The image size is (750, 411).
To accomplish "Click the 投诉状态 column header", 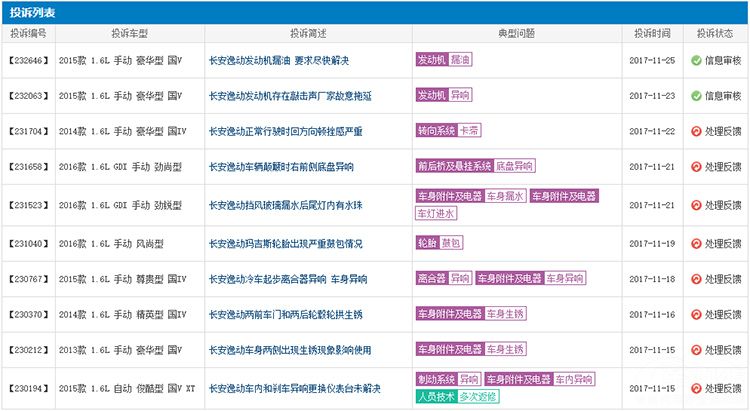I will pos(715,33).
